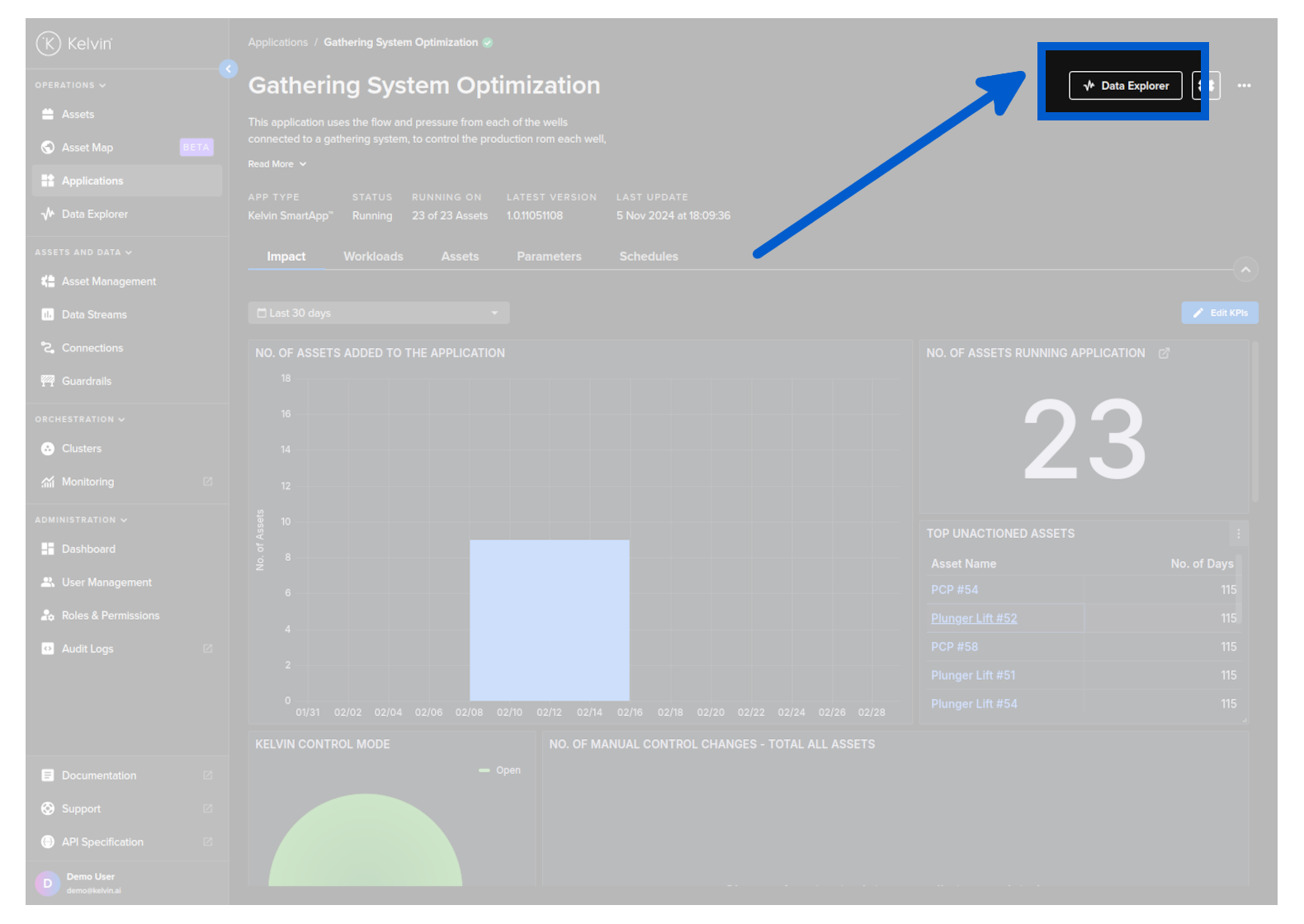Screen dimensions: 1304x924
Task: Switch to the Parameters tab
Action: (549, 257)
